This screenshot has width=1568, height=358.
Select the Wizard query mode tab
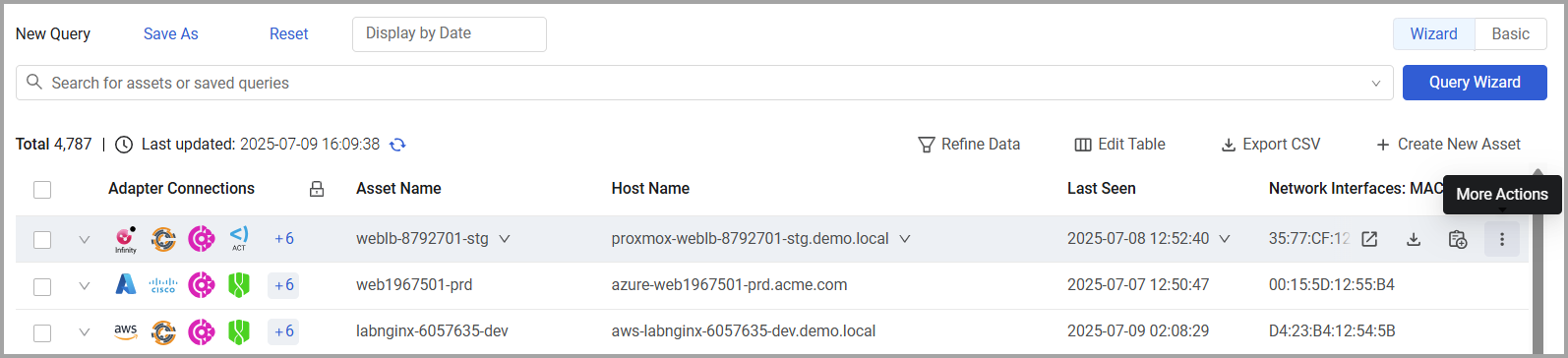pos(1434,33)
